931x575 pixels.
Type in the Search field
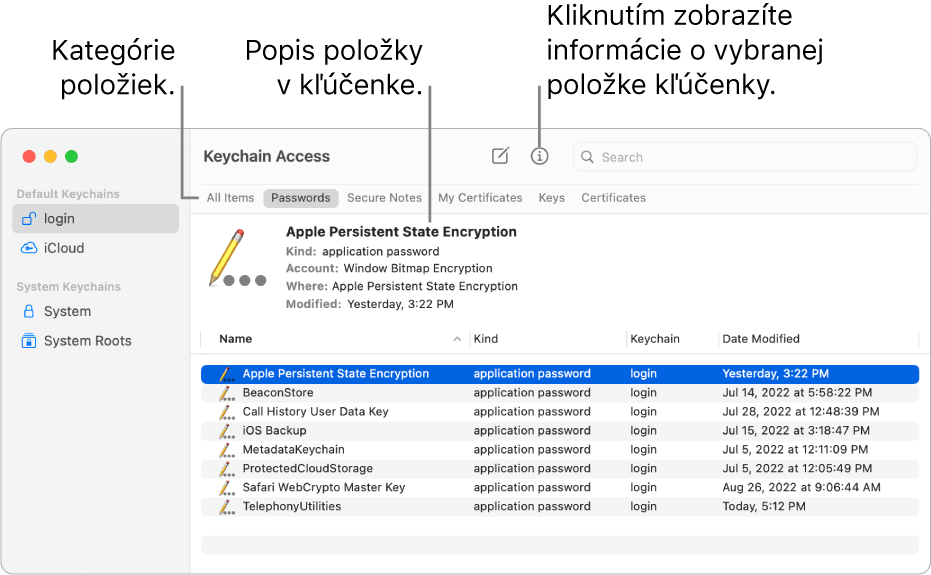click(750, 157)
